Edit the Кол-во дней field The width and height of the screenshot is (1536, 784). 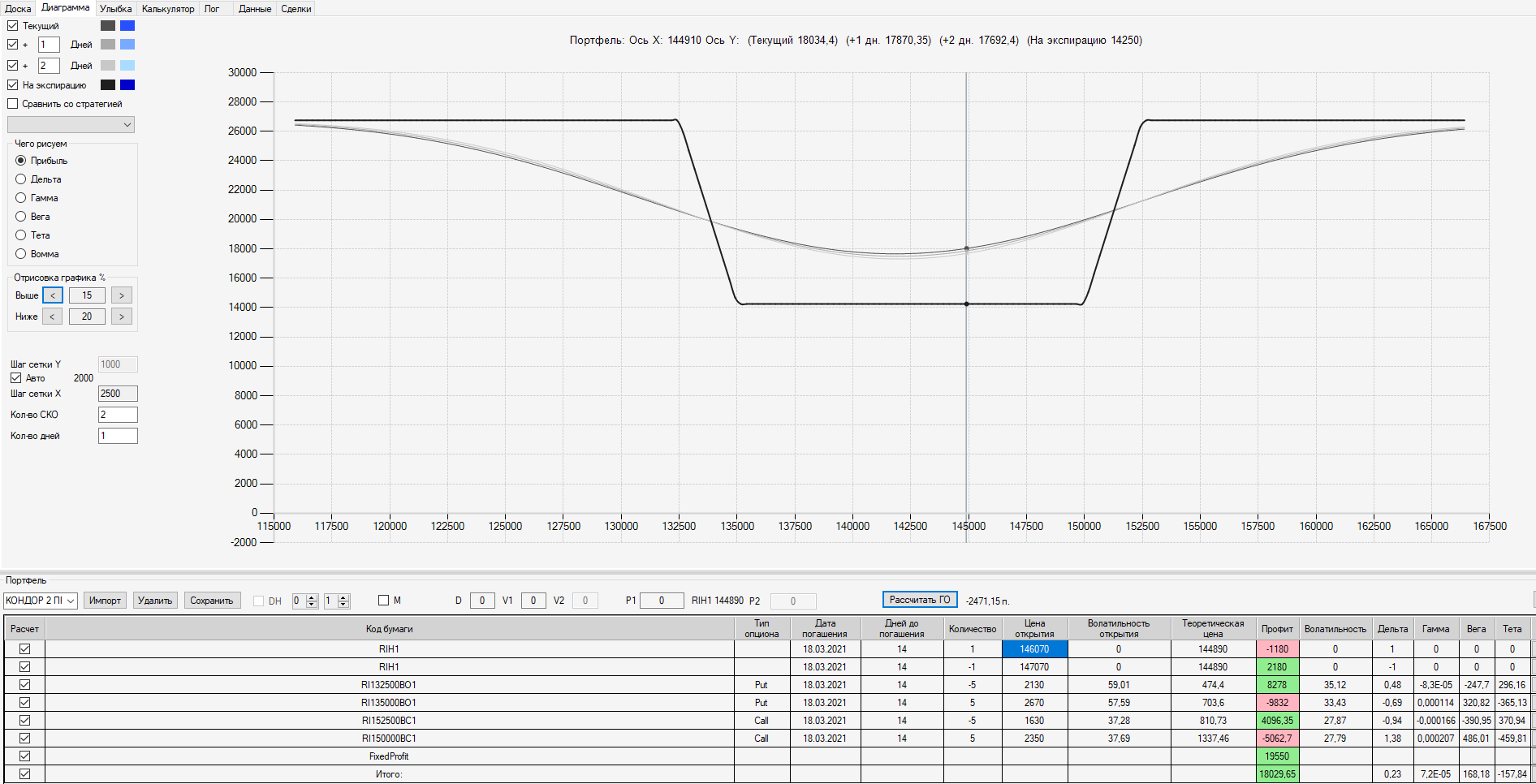118,436
